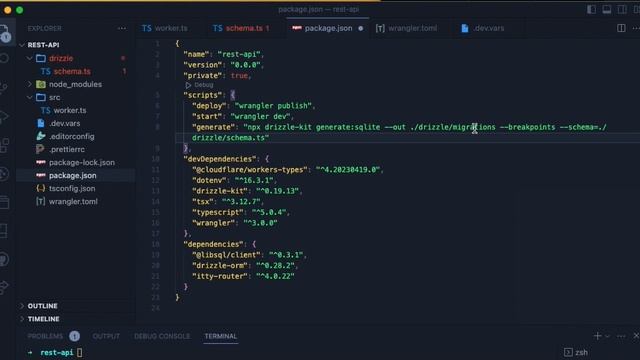This screenshot has width=640, height=360.
Task: Click the npm icon beside package-lock.json
Action: 41,162
